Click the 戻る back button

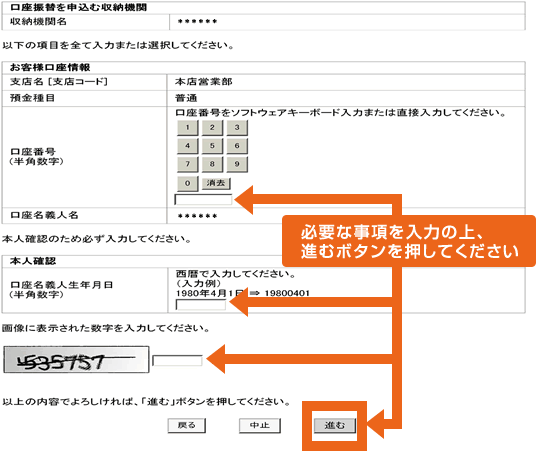click(187, 426)
